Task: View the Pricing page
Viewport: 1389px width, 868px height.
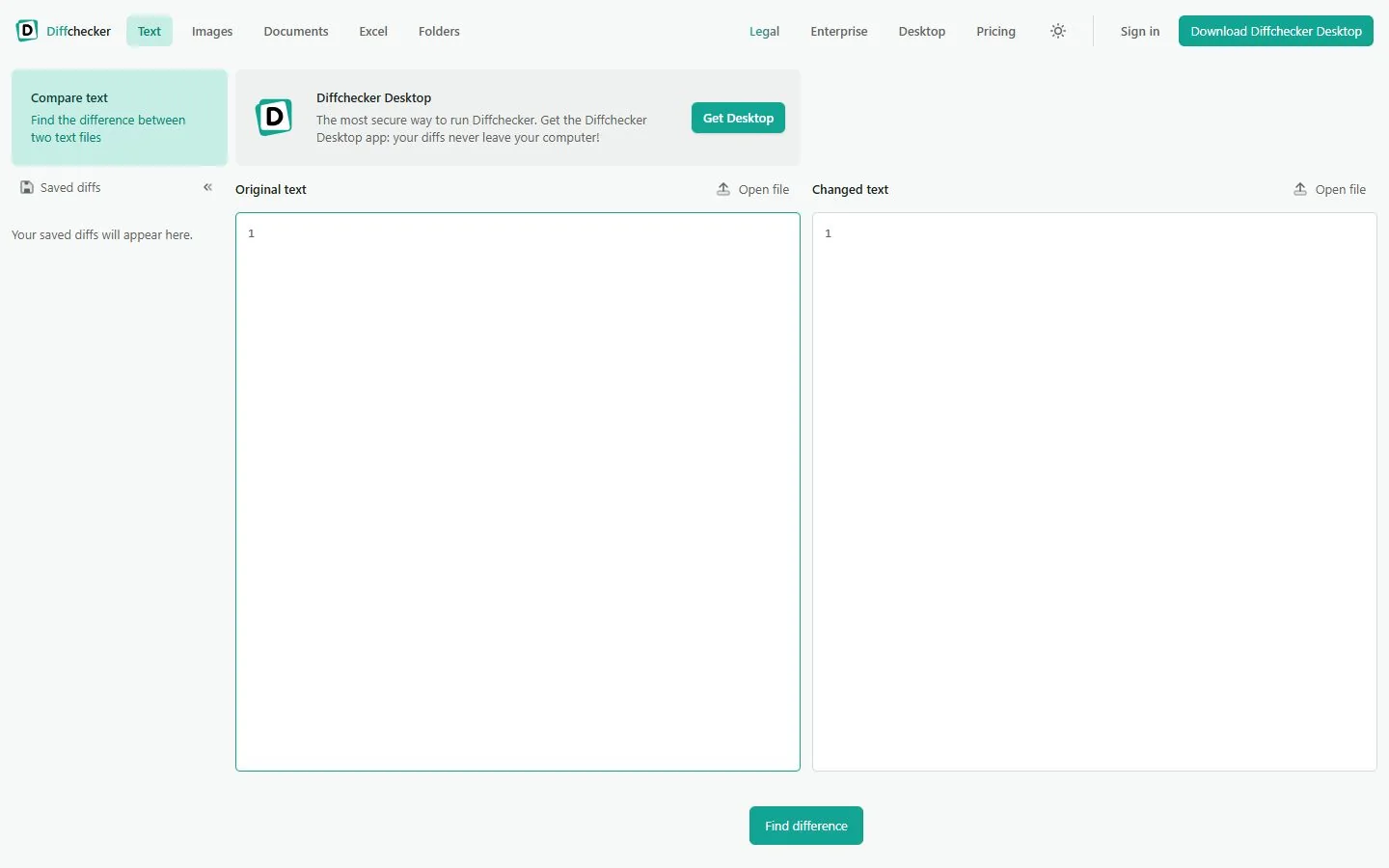Action: (995, 31)
